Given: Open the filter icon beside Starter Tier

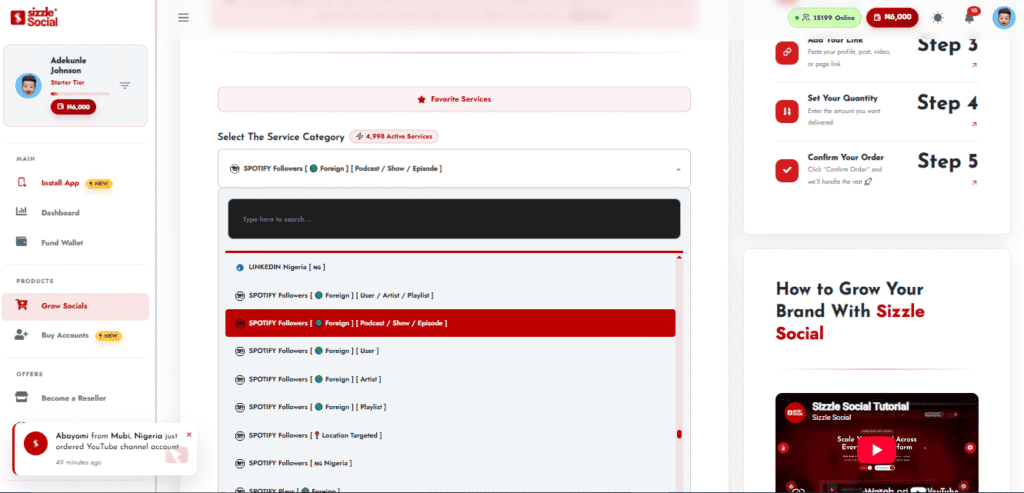Looking at the screenshot, I should 125,86.
